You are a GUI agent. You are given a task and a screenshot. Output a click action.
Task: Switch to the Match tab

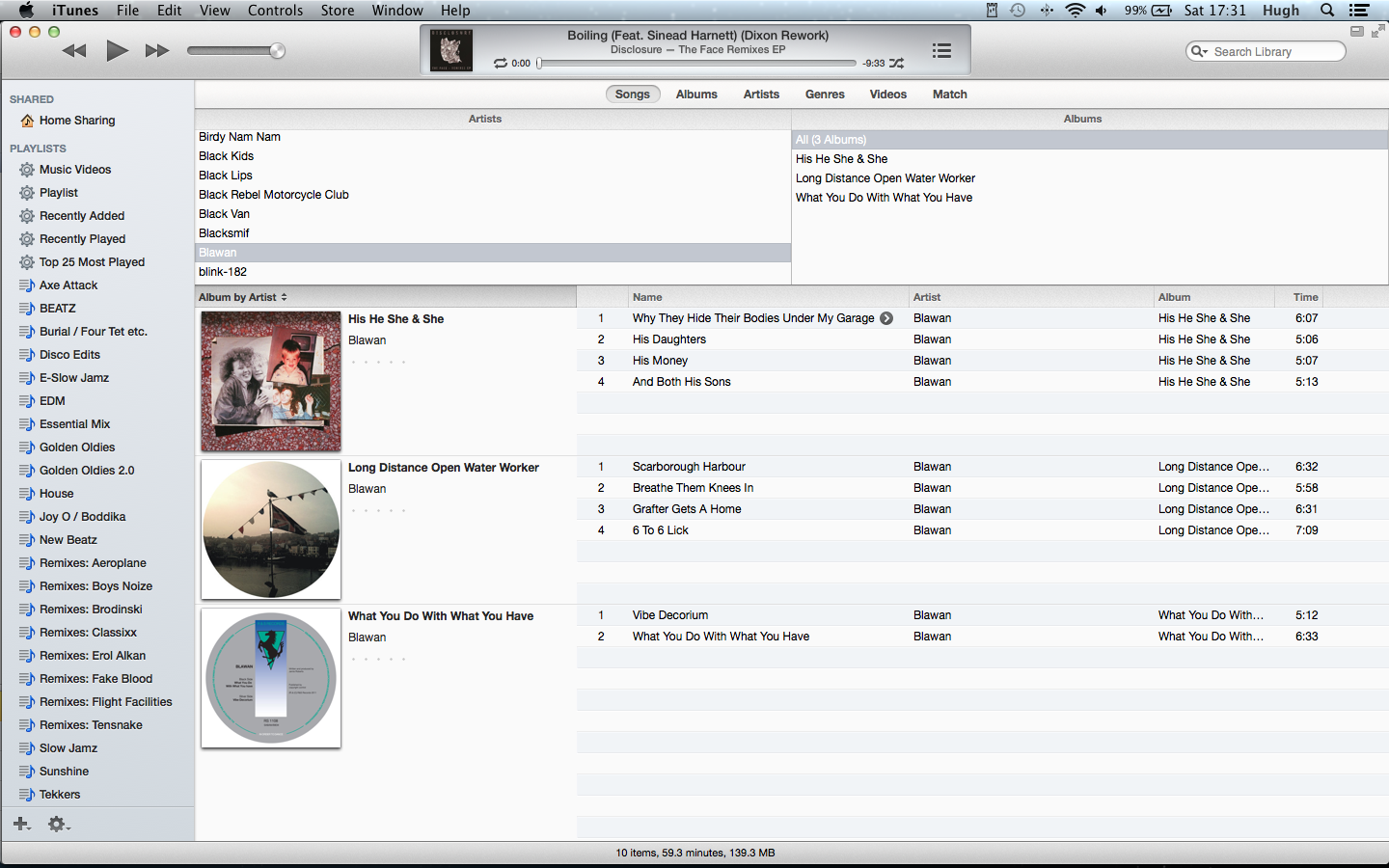[x=950, y=95]
